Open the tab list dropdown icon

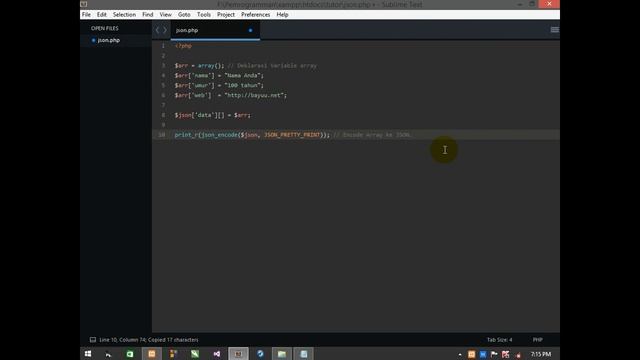coord(554,30)
